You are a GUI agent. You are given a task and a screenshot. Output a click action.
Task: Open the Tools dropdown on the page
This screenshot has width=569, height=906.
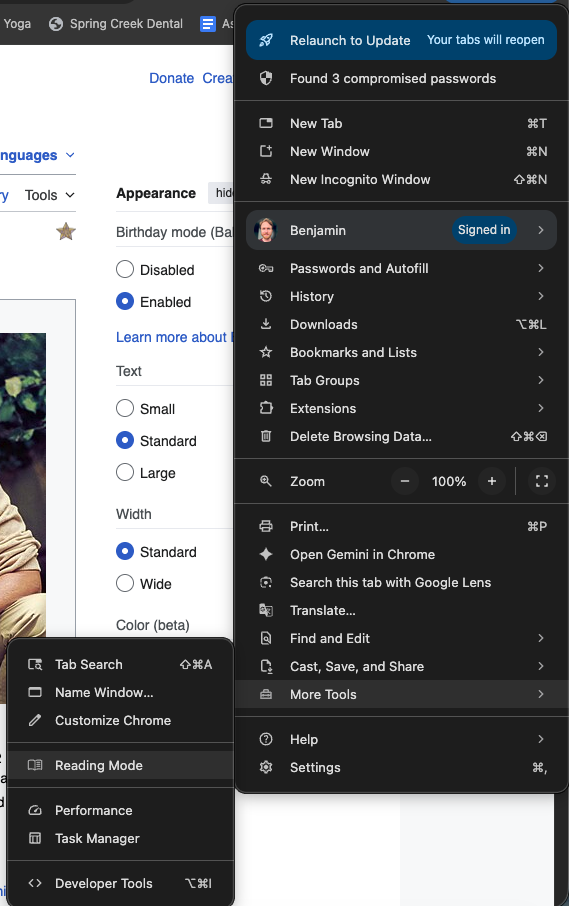tap(50, 195)
